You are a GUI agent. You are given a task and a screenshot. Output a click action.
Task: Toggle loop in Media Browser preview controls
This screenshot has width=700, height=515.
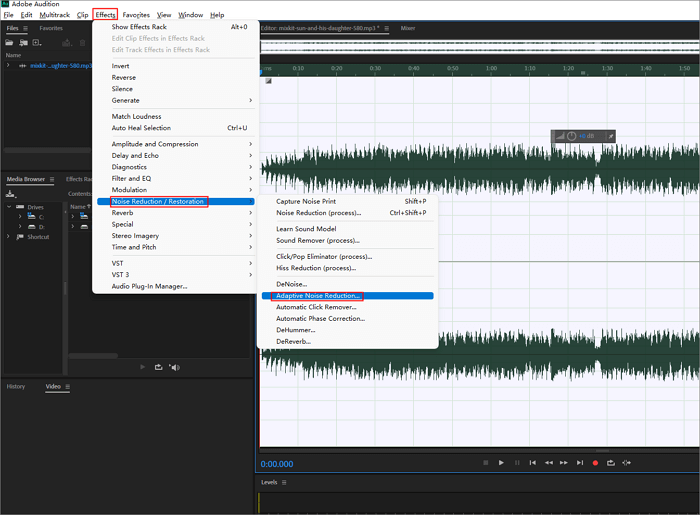(x=158, y=367)
